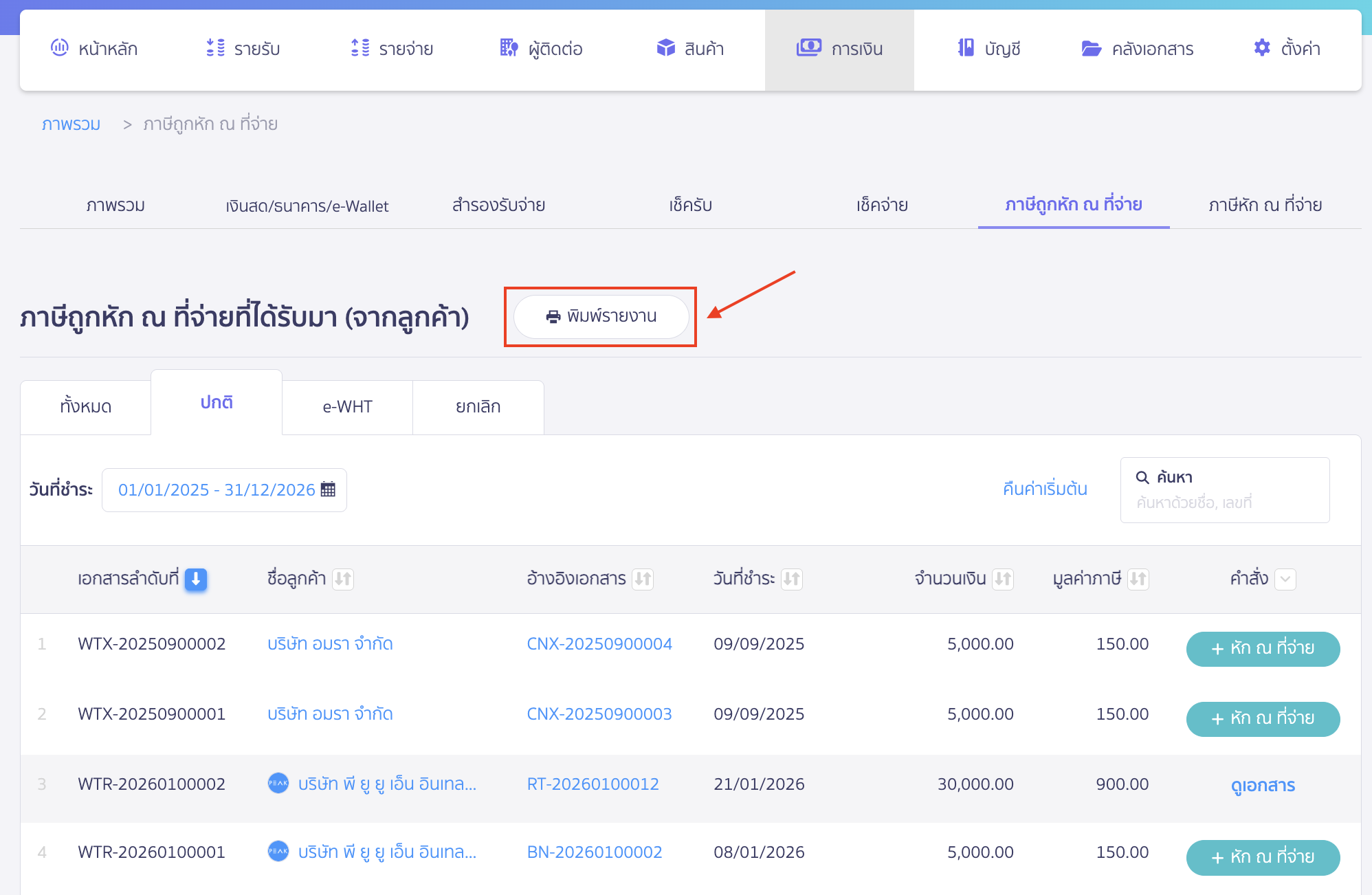The image size is (1372, 895).
Task: Click the product box icon สินค้า
Action: pyautogui.click(x=665, y=48)
